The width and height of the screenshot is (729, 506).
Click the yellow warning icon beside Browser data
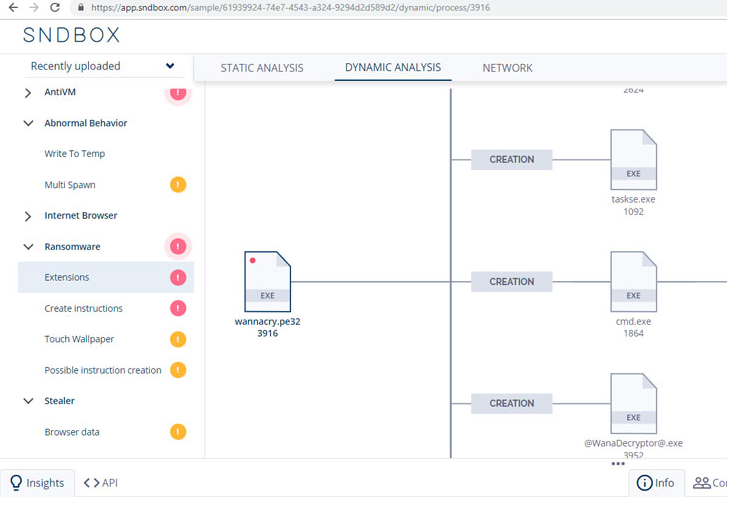click(178, 432)
